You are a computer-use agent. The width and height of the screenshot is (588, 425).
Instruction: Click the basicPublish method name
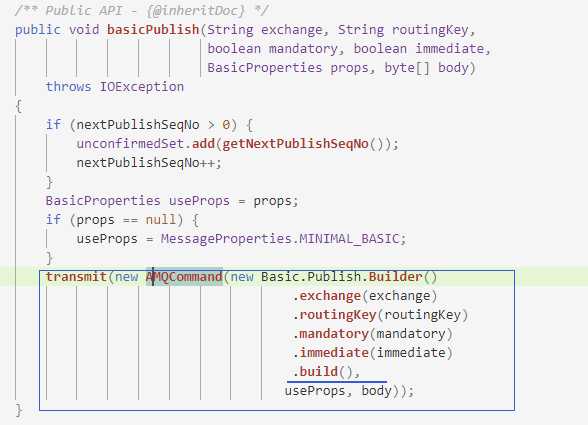(153, 30)
